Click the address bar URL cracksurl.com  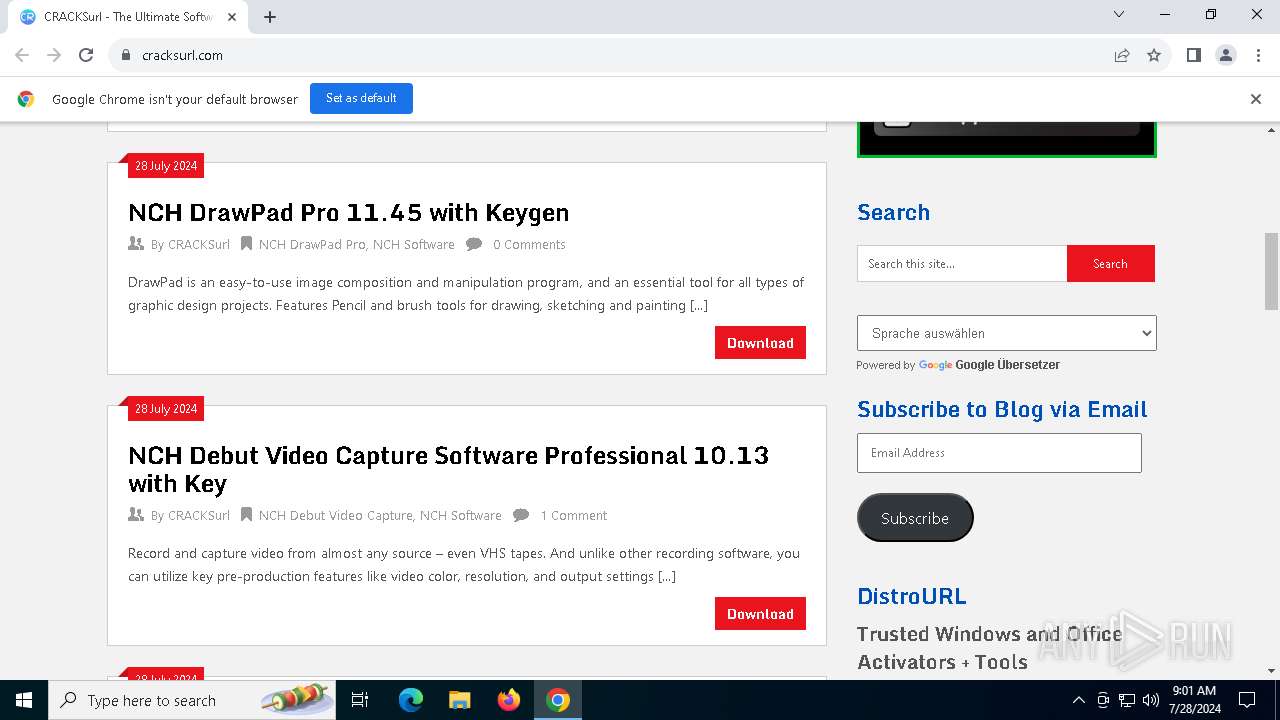pos(182,55)
